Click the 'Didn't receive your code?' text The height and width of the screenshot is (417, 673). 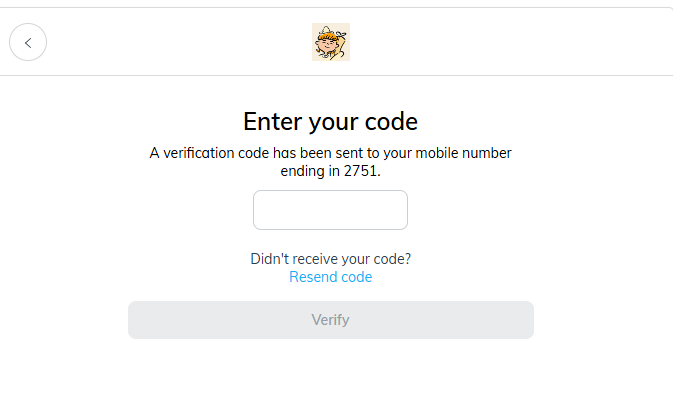pyautogui.click(x=330, y=259)
